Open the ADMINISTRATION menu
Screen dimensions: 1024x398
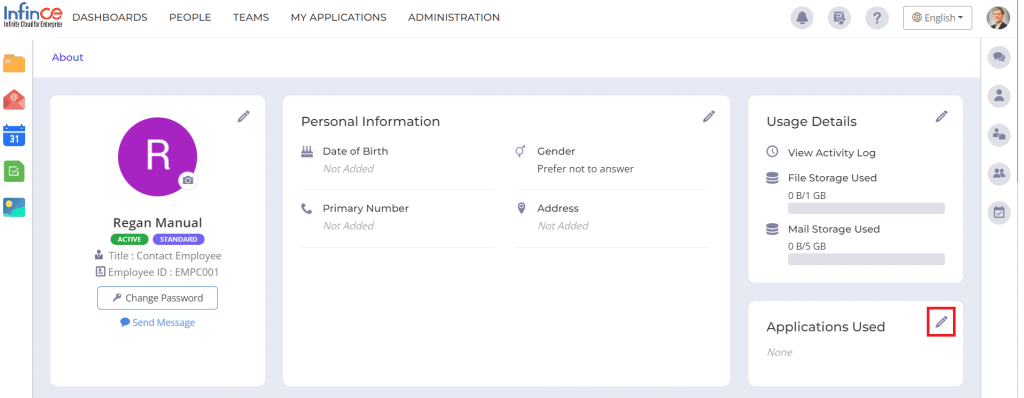454,18
